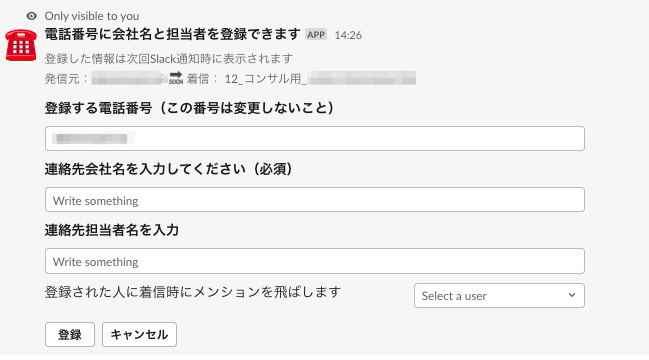Image resolution: width=649 pixels, height=360 pixels.
Task: Click into the 連絡先会社名 input field
Action: coord(315,200)
